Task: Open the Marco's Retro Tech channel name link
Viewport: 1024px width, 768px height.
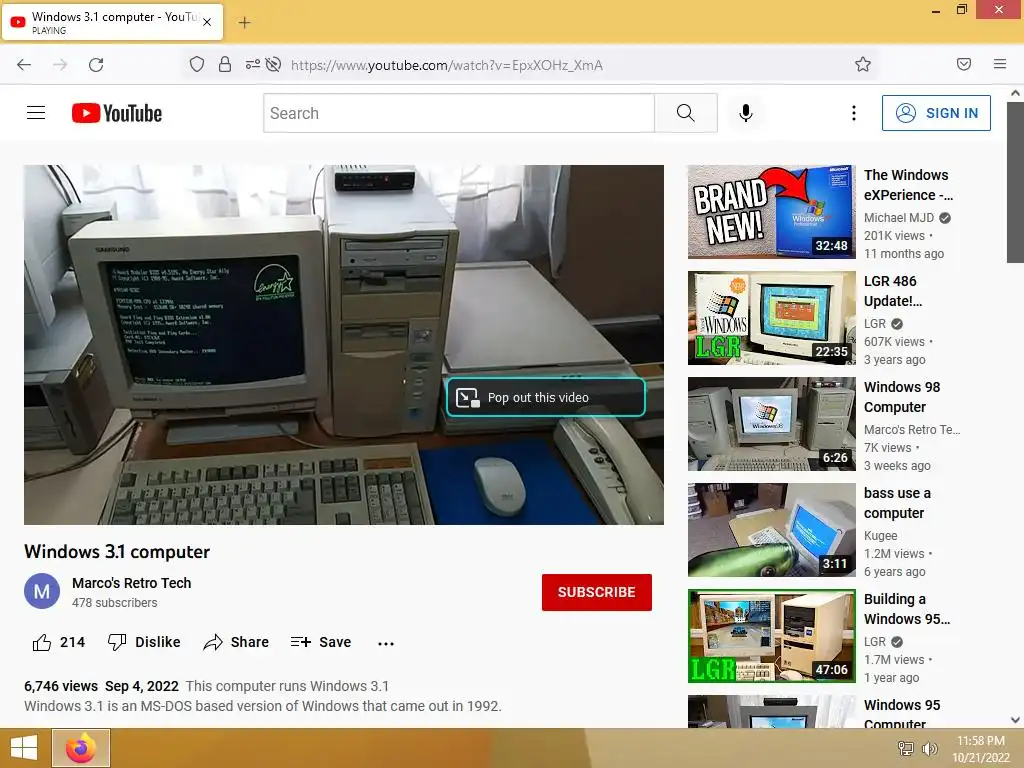Action: (131, 583)
